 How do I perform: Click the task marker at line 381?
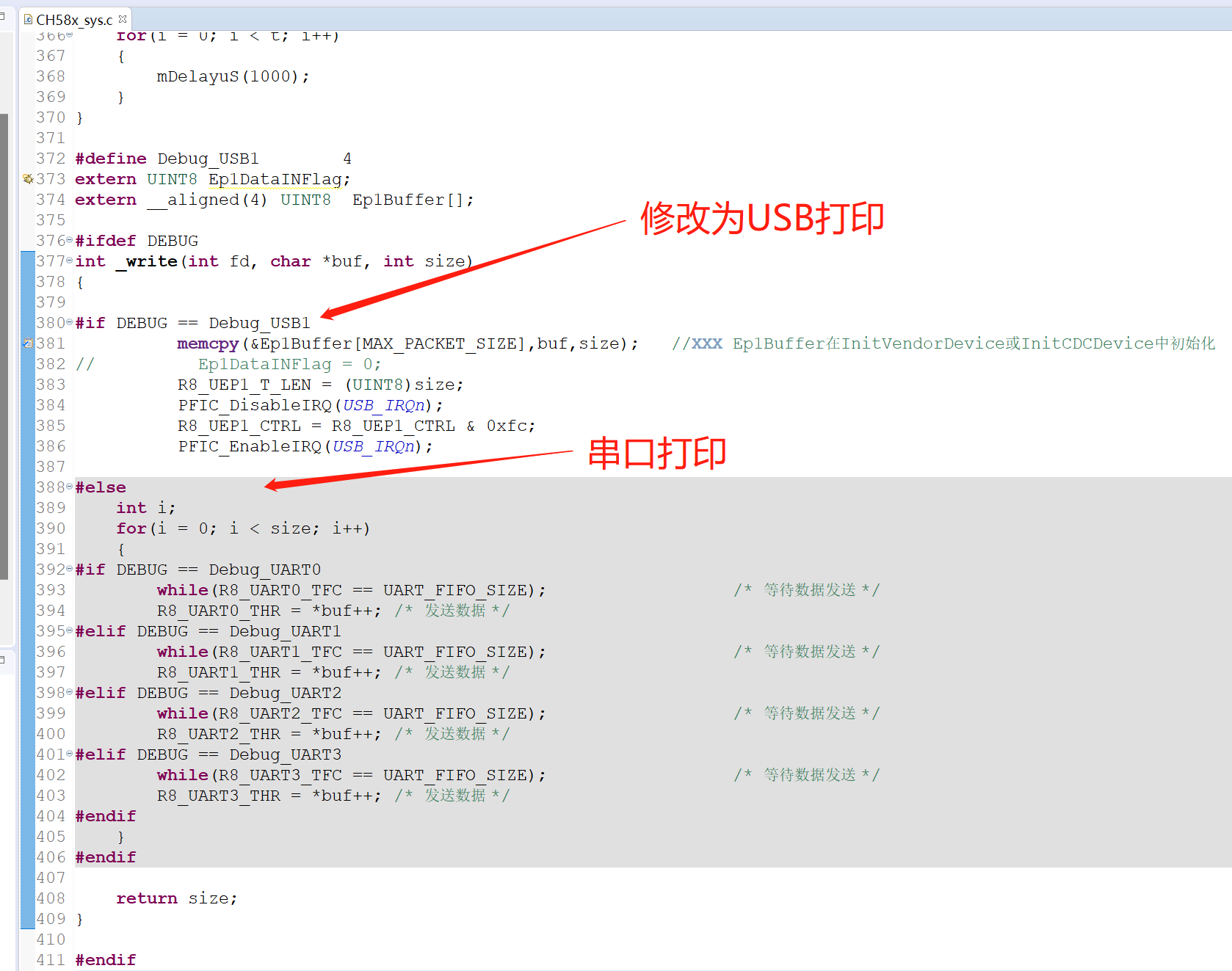tap(28, 343)
